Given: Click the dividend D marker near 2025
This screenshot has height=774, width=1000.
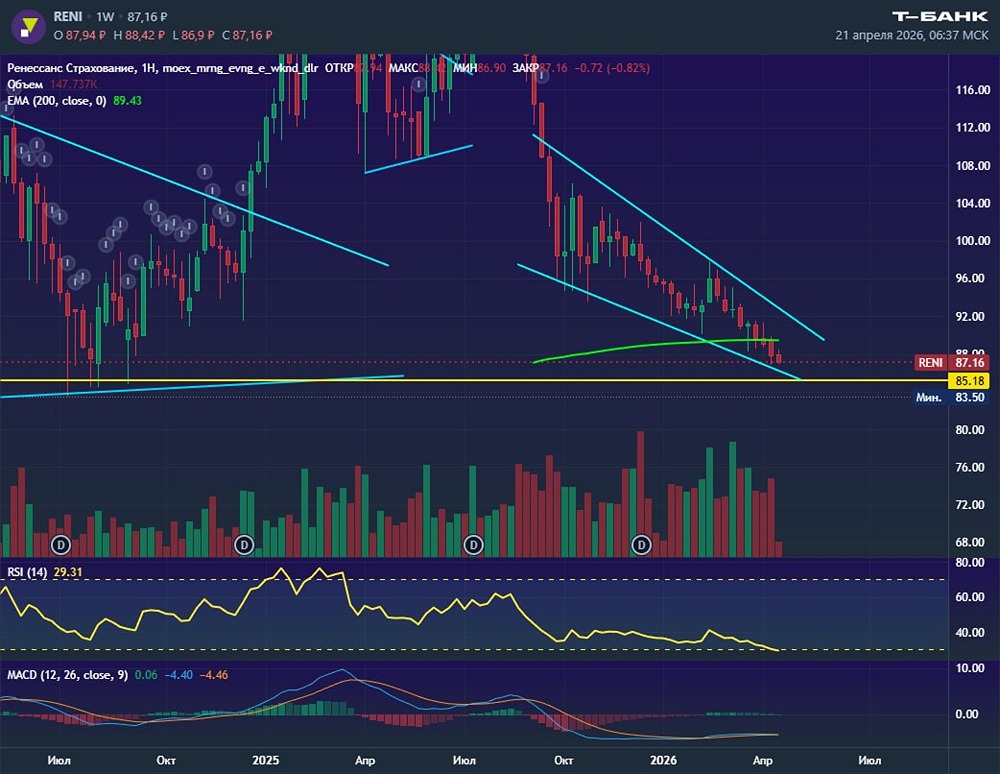Looking at the screenshot, I should 244,544.
